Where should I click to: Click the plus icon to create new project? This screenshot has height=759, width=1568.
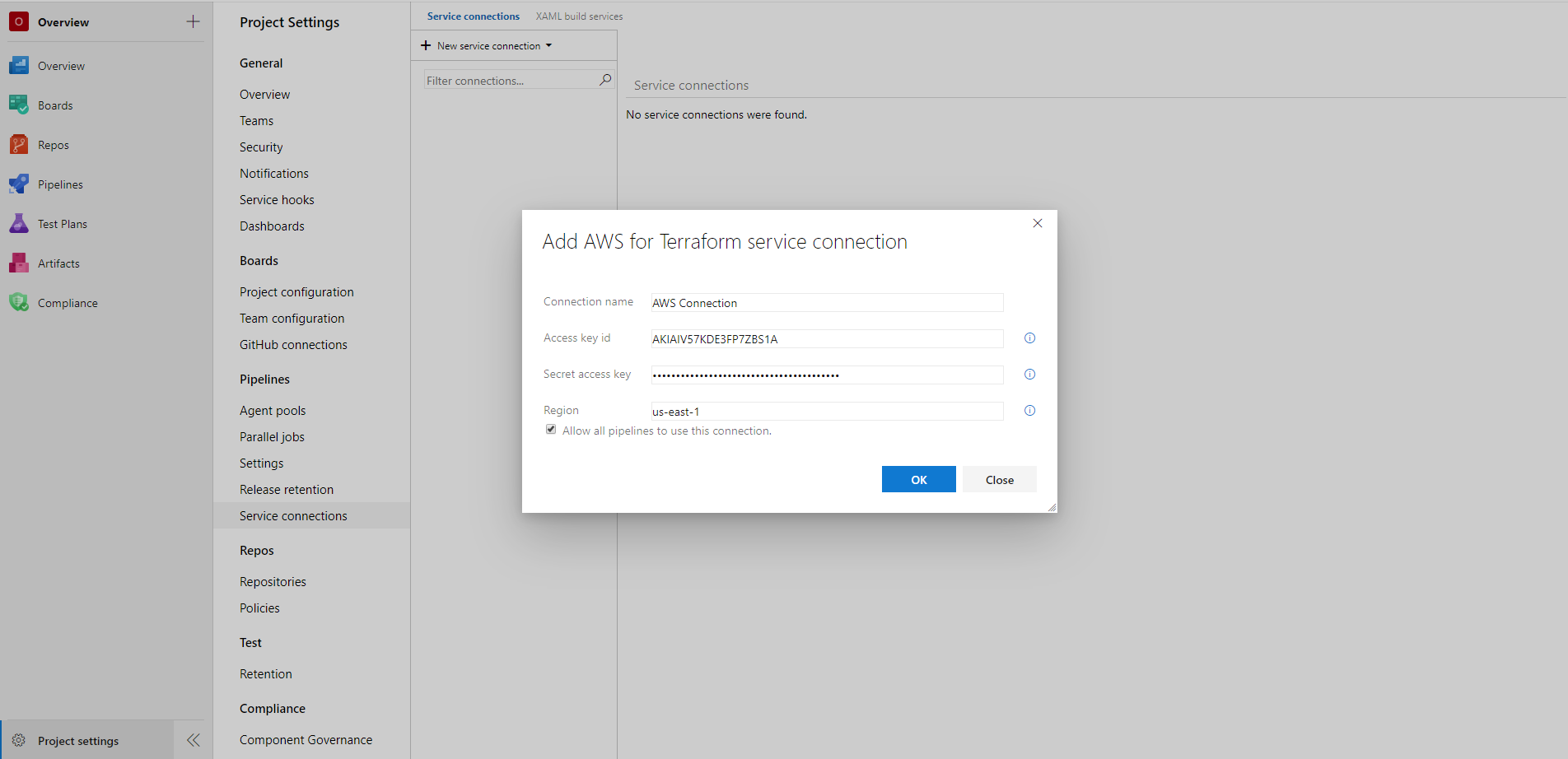point(192,21)
